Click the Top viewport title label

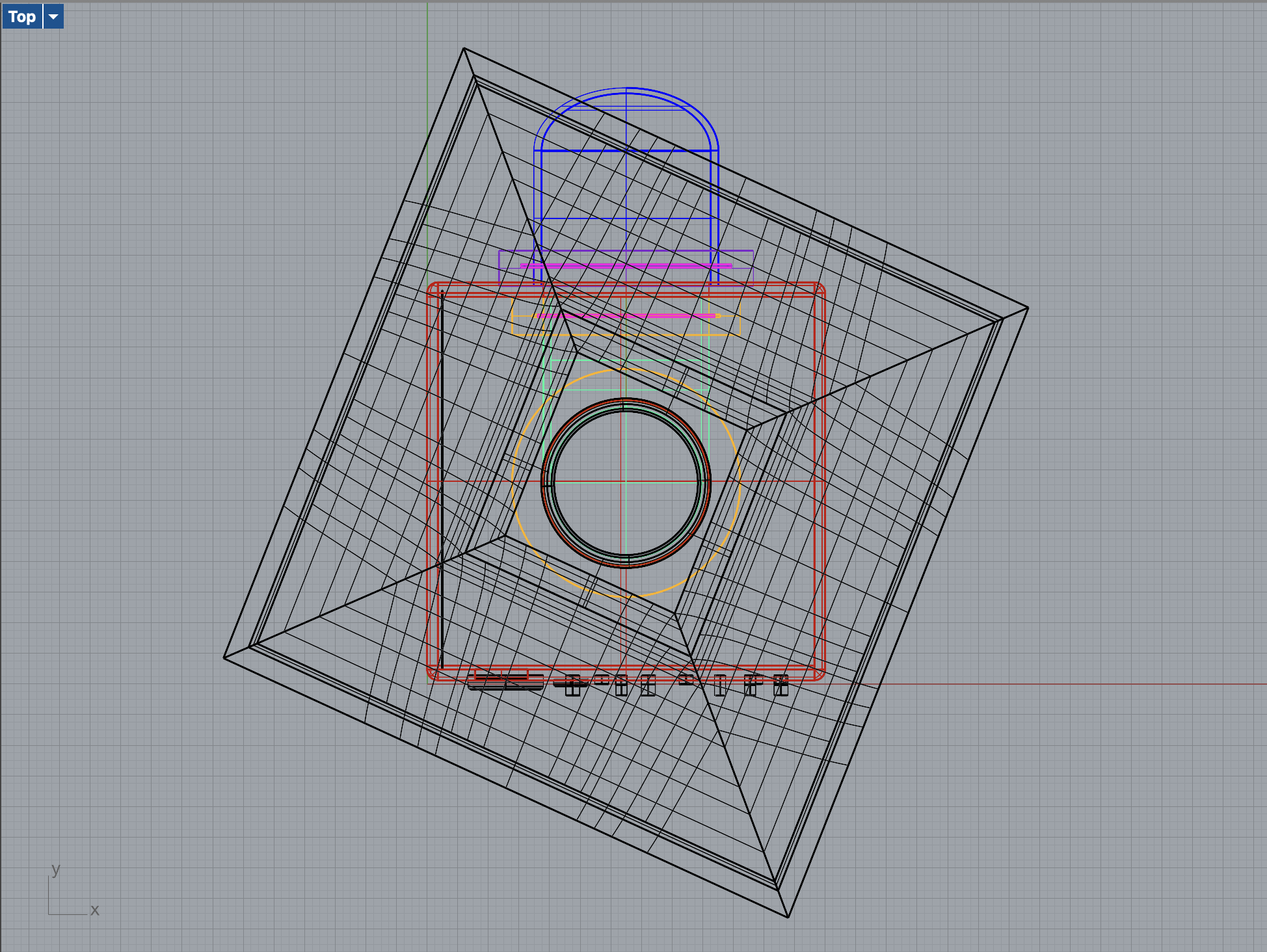click(x=22, y=16)
